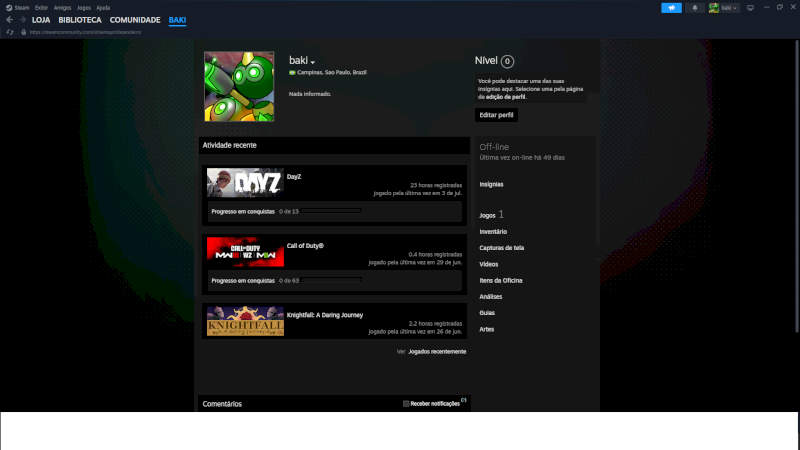Click DayZ achievements progress bar
800x450 pixels.
tap(331, 211)
